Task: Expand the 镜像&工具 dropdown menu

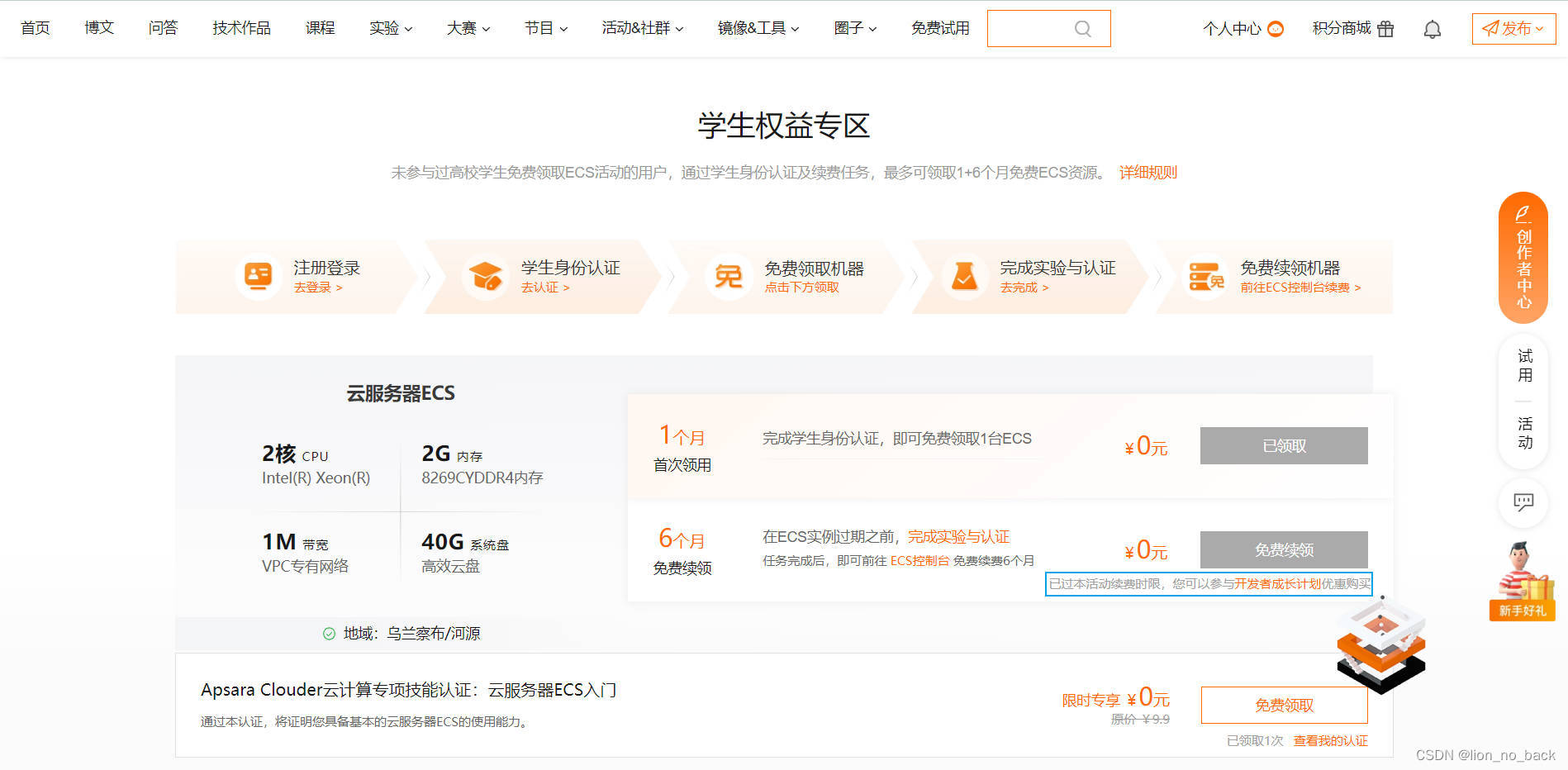Action: tap(758, 28)
